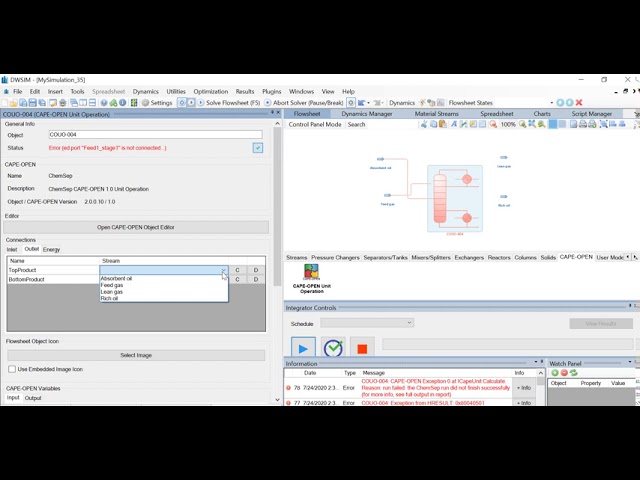Click the red X delete flowsheet state icon
Screen dimensions: 640x480
(x=579, y=103)
